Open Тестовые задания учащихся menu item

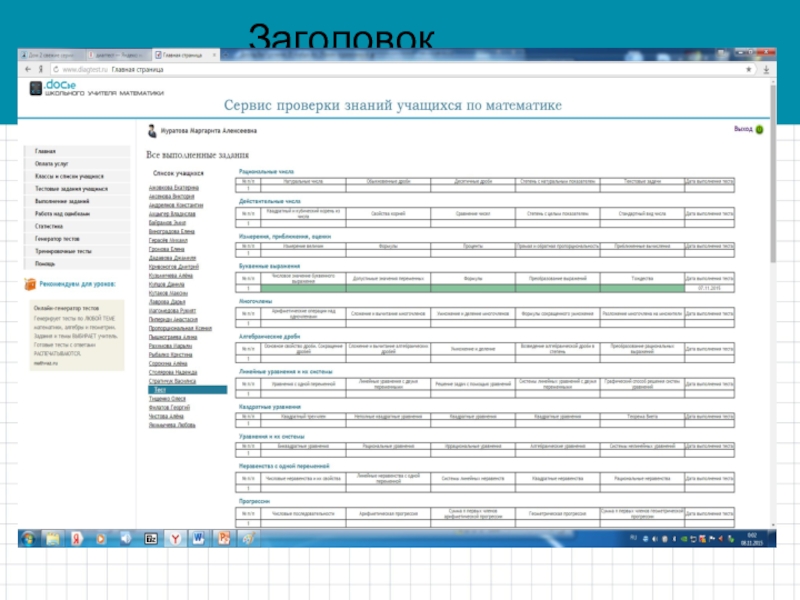pyautogui.click(x=77, y=189)
